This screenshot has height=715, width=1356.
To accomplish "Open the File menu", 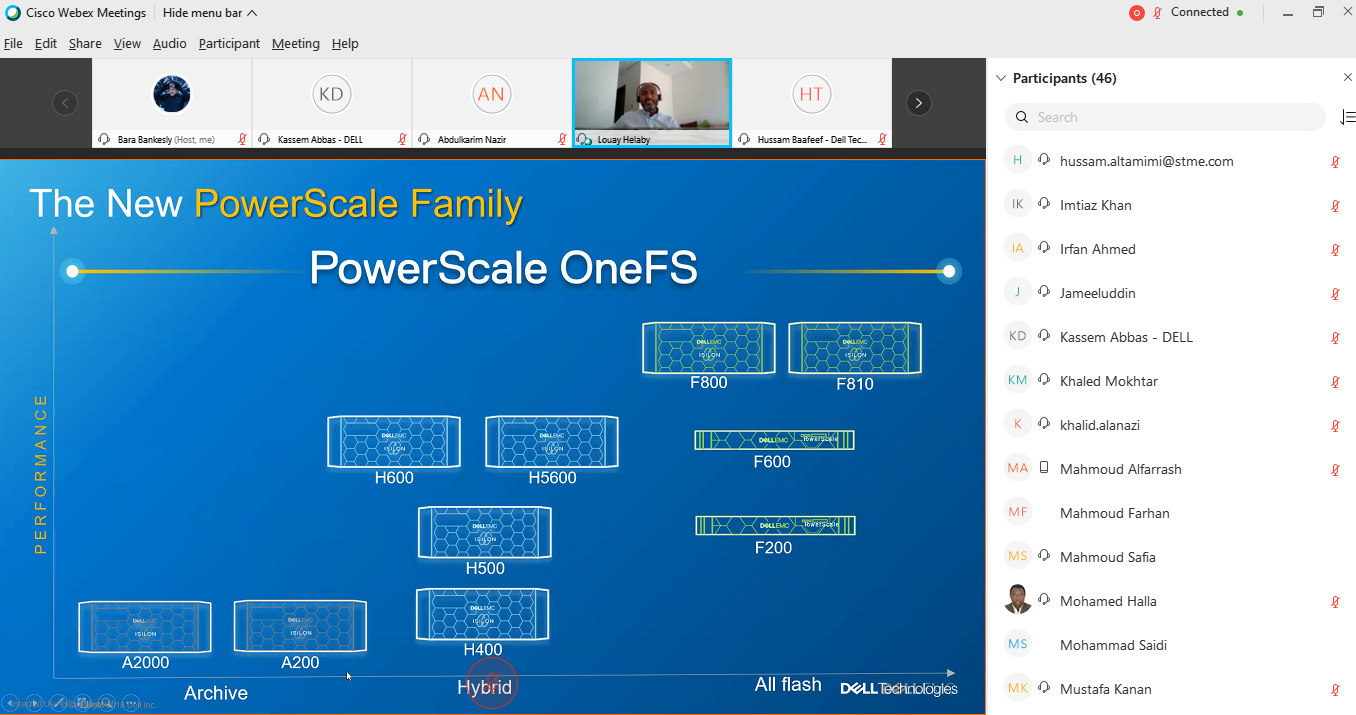I will tap(13, 44).
